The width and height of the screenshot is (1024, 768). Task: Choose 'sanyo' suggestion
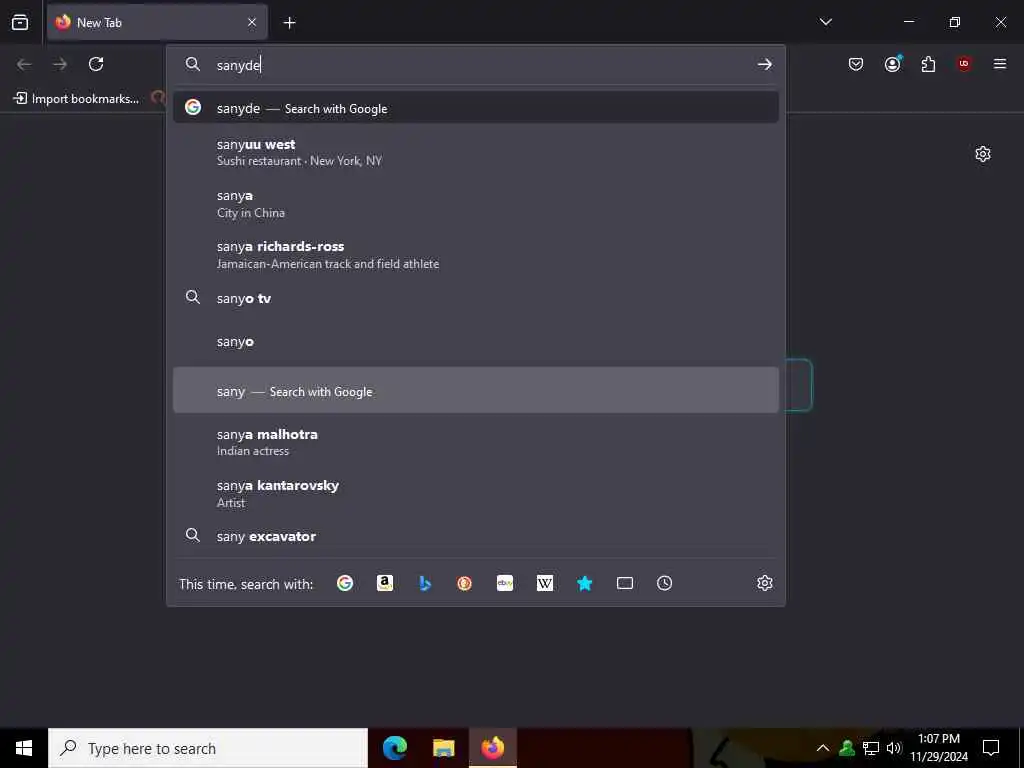click(475, 342)
